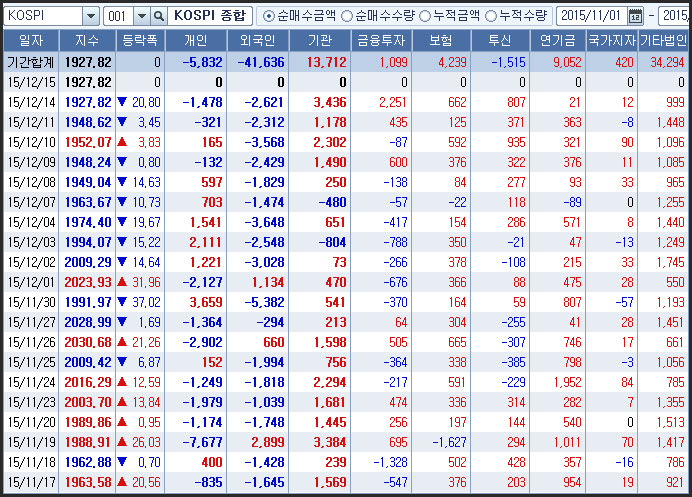This screenshot has height=497, width=692.
Task: Click the pension fund value 1,952
Action: (568, 382)
